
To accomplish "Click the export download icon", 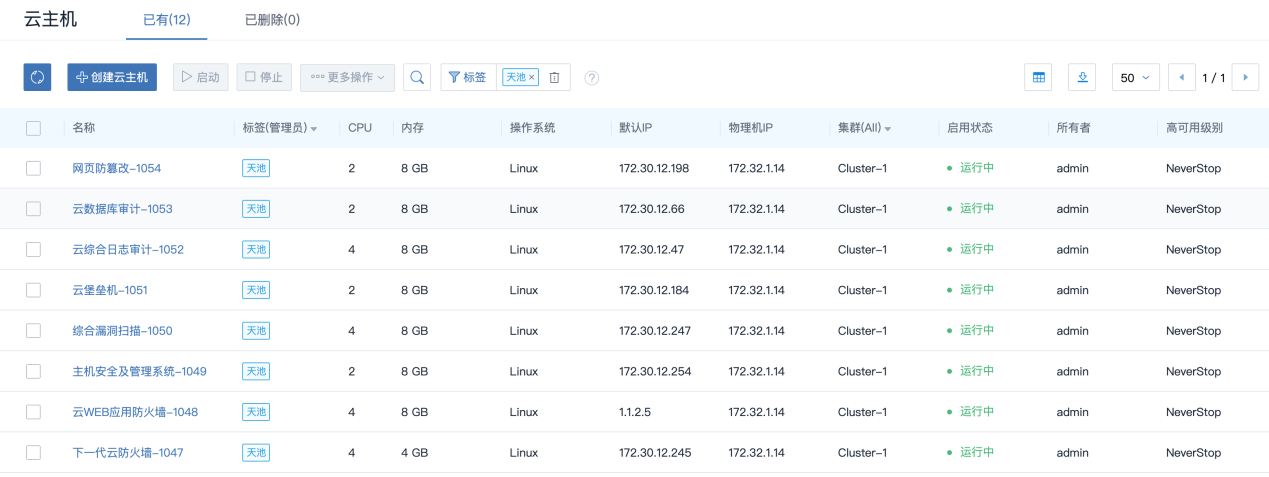I will [1083, 77].
